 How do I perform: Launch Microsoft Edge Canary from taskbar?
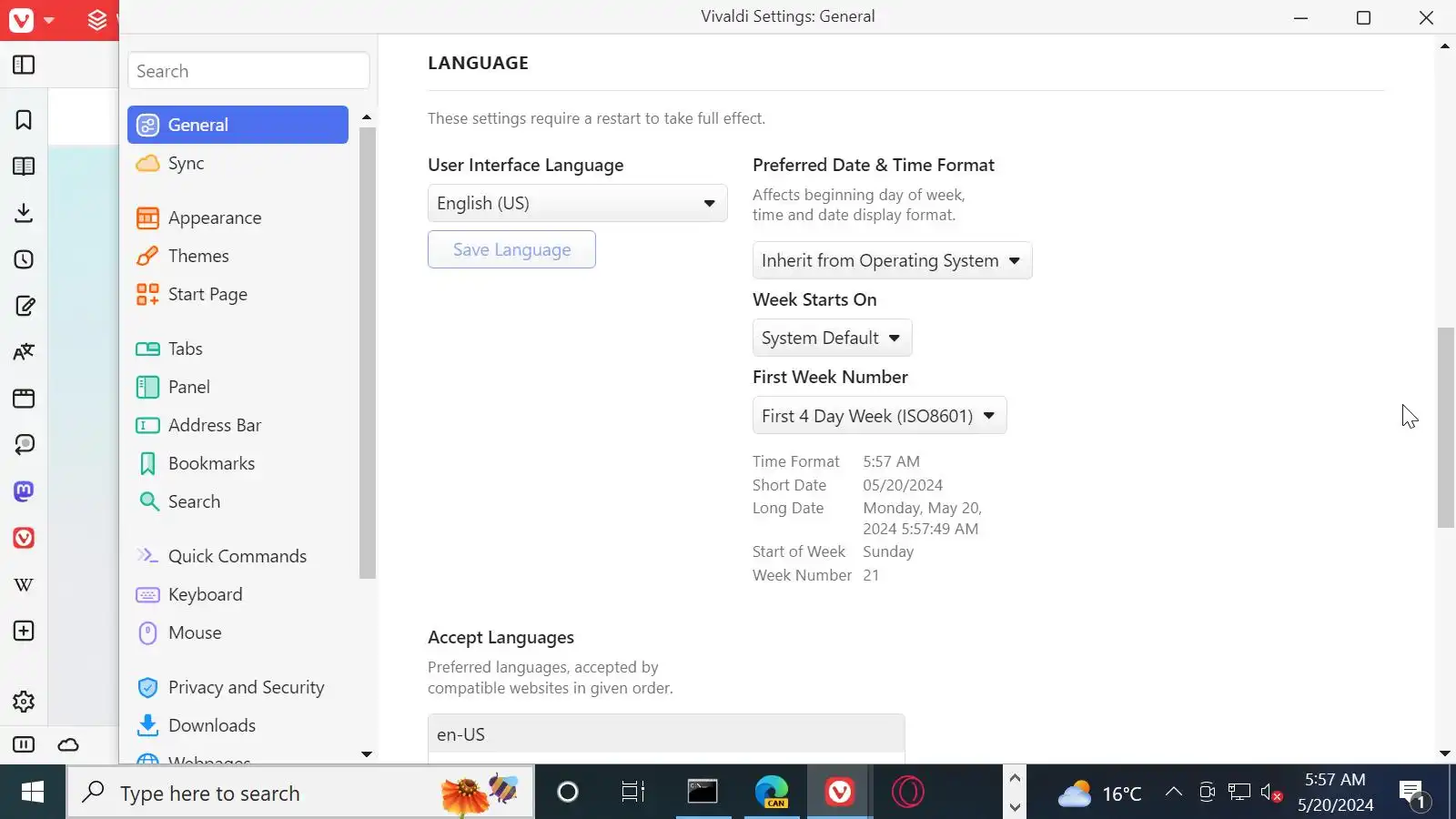pyautogui.click(x=772, y=793)
